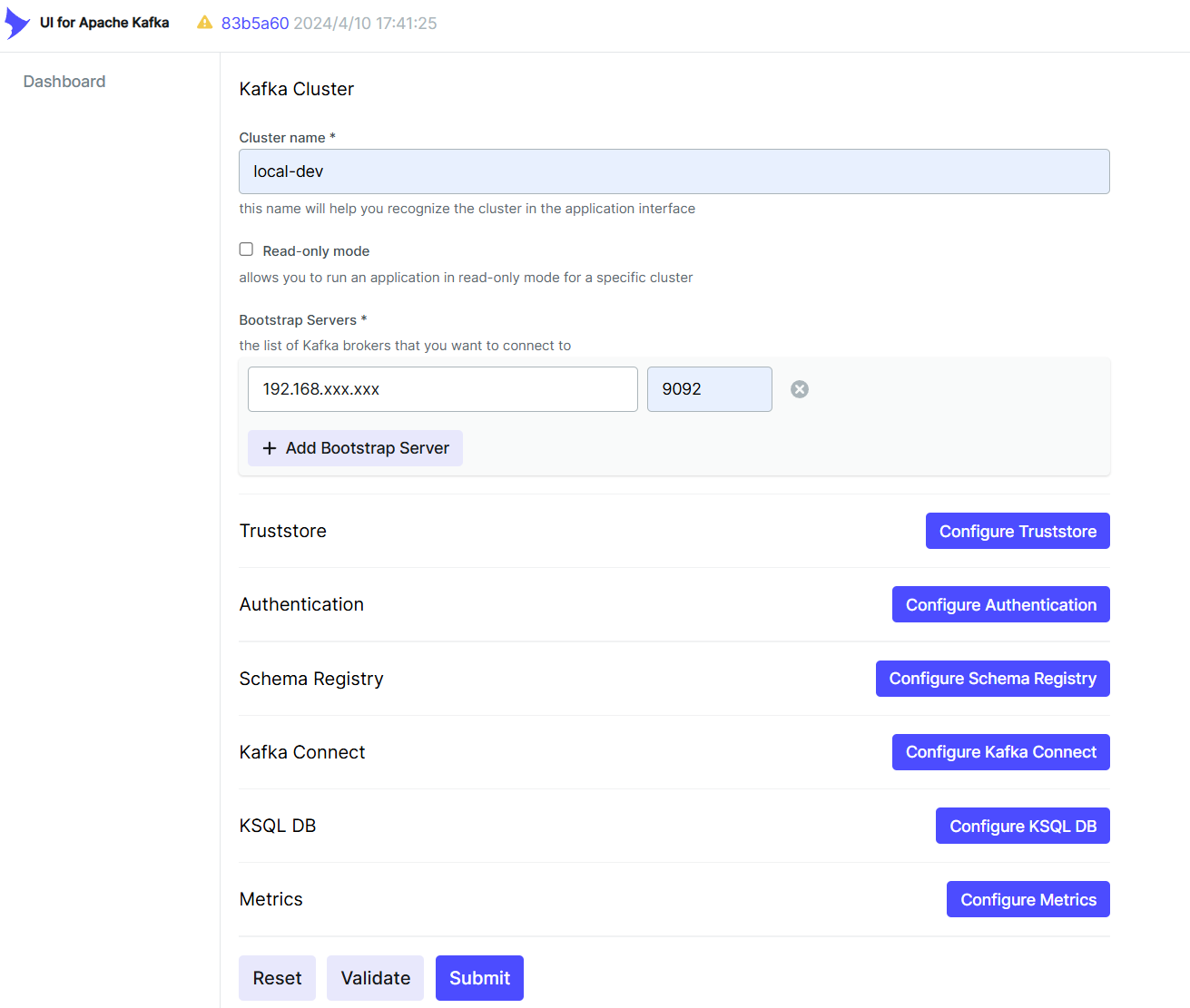Click the Authentication section label
The width and height of the screenshot is (1190, 1008).
pos(301,604)
